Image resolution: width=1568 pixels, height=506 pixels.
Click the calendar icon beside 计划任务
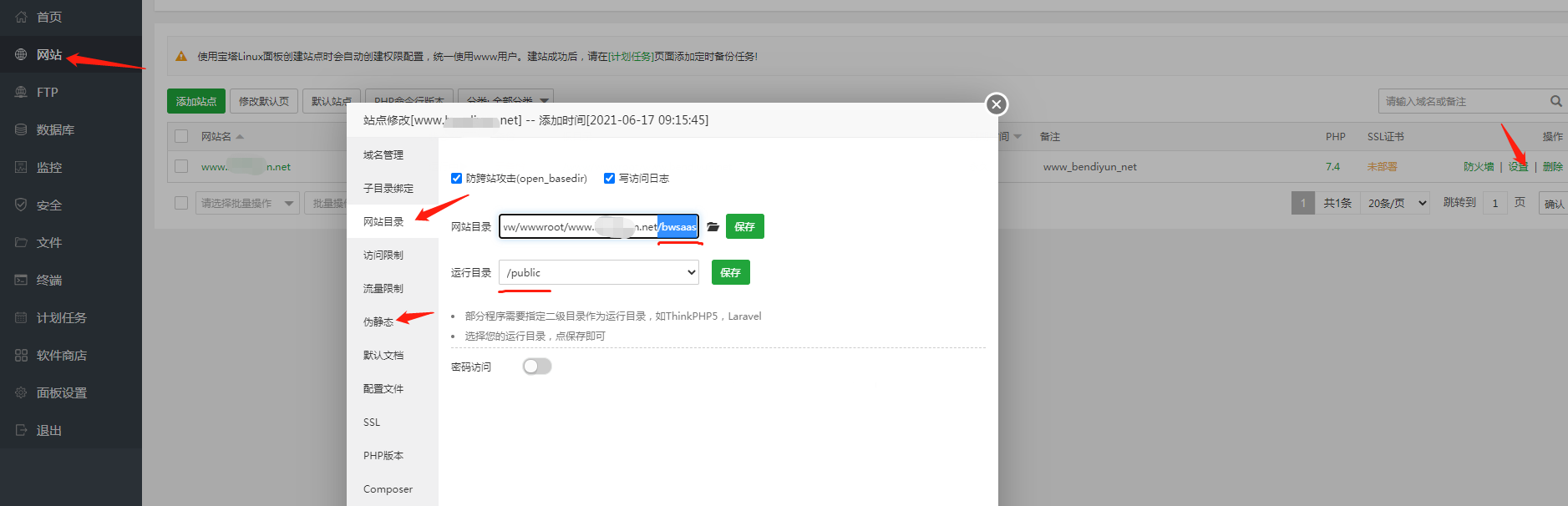pos(21,317)
